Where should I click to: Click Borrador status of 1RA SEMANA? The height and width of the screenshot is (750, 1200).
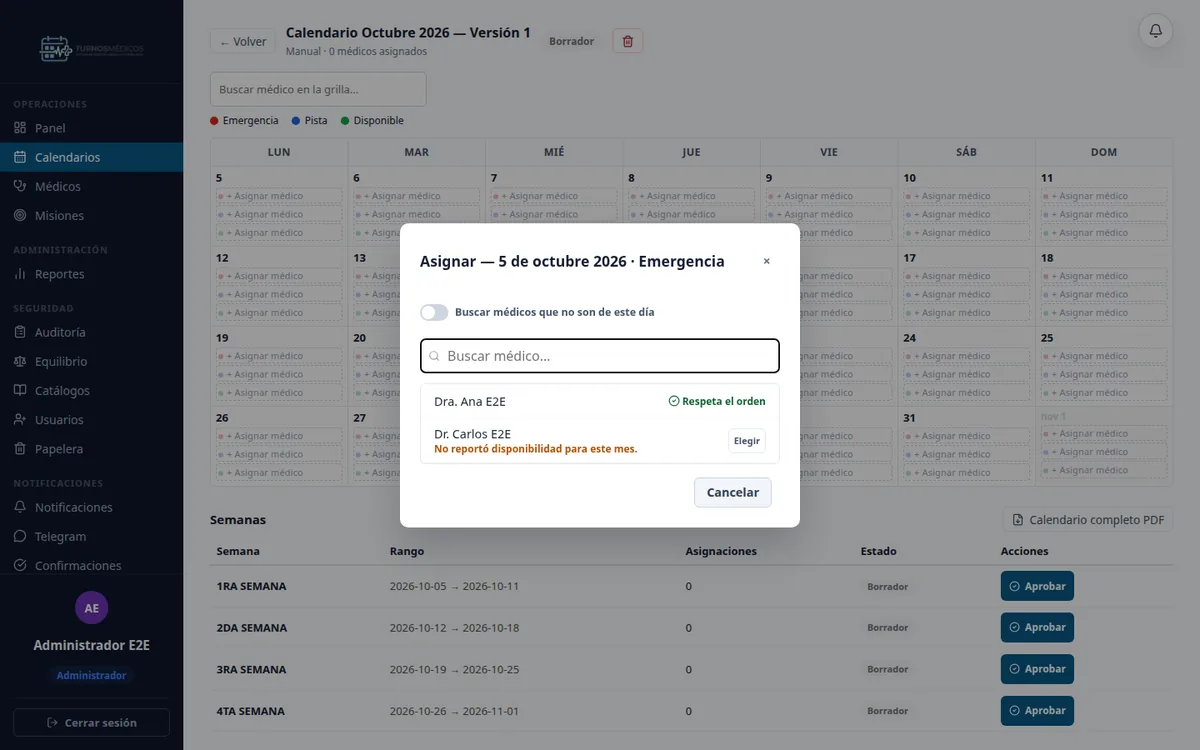click(888, 587)
